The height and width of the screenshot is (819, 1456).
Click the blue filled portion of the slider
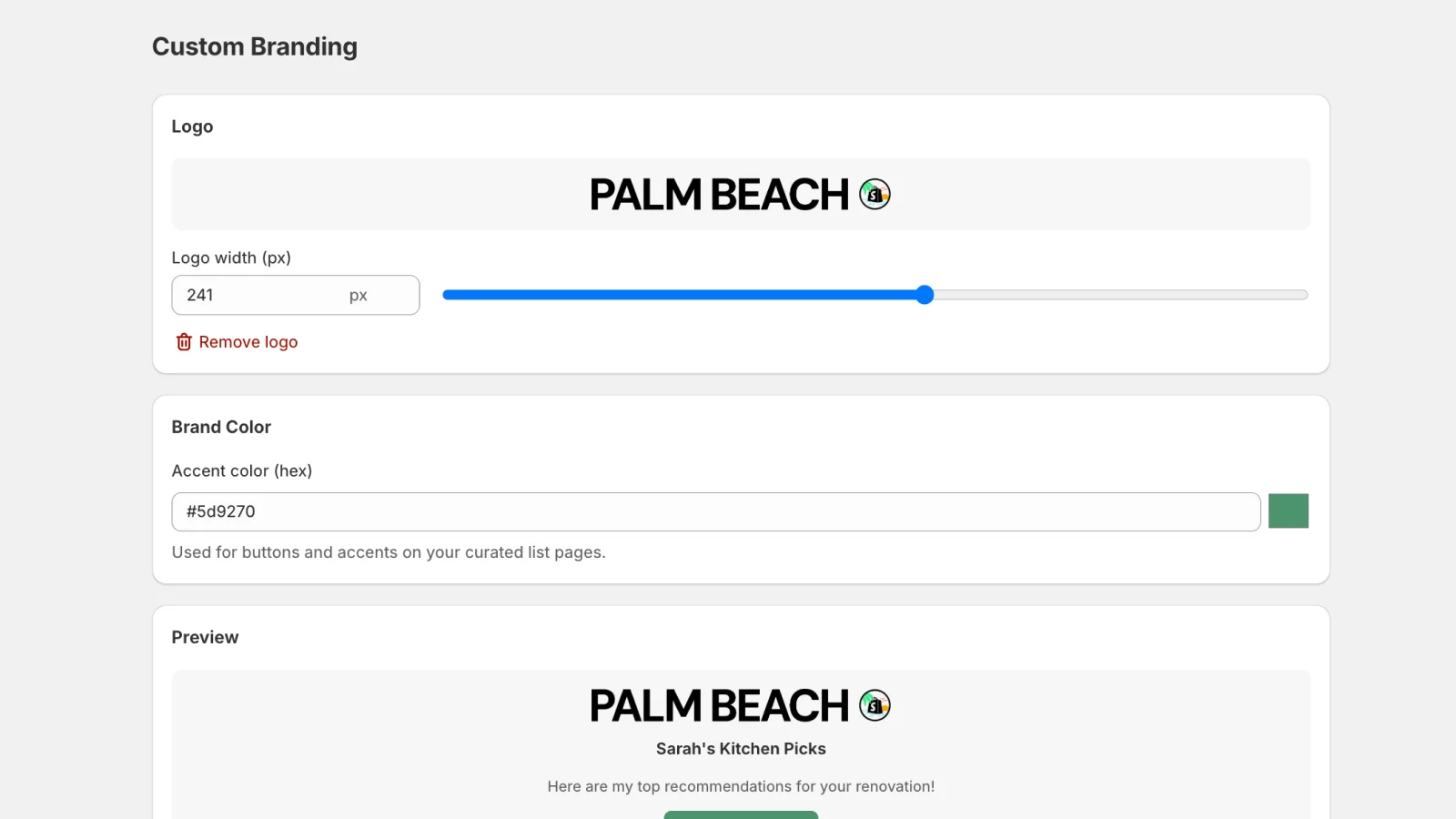[x=682, y=295]
